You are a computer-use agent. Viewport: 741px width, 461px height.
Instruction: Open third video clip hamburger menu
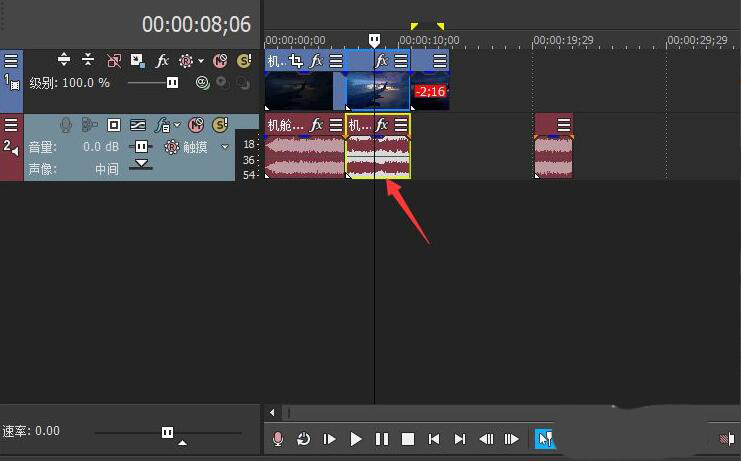coord(440,61)
